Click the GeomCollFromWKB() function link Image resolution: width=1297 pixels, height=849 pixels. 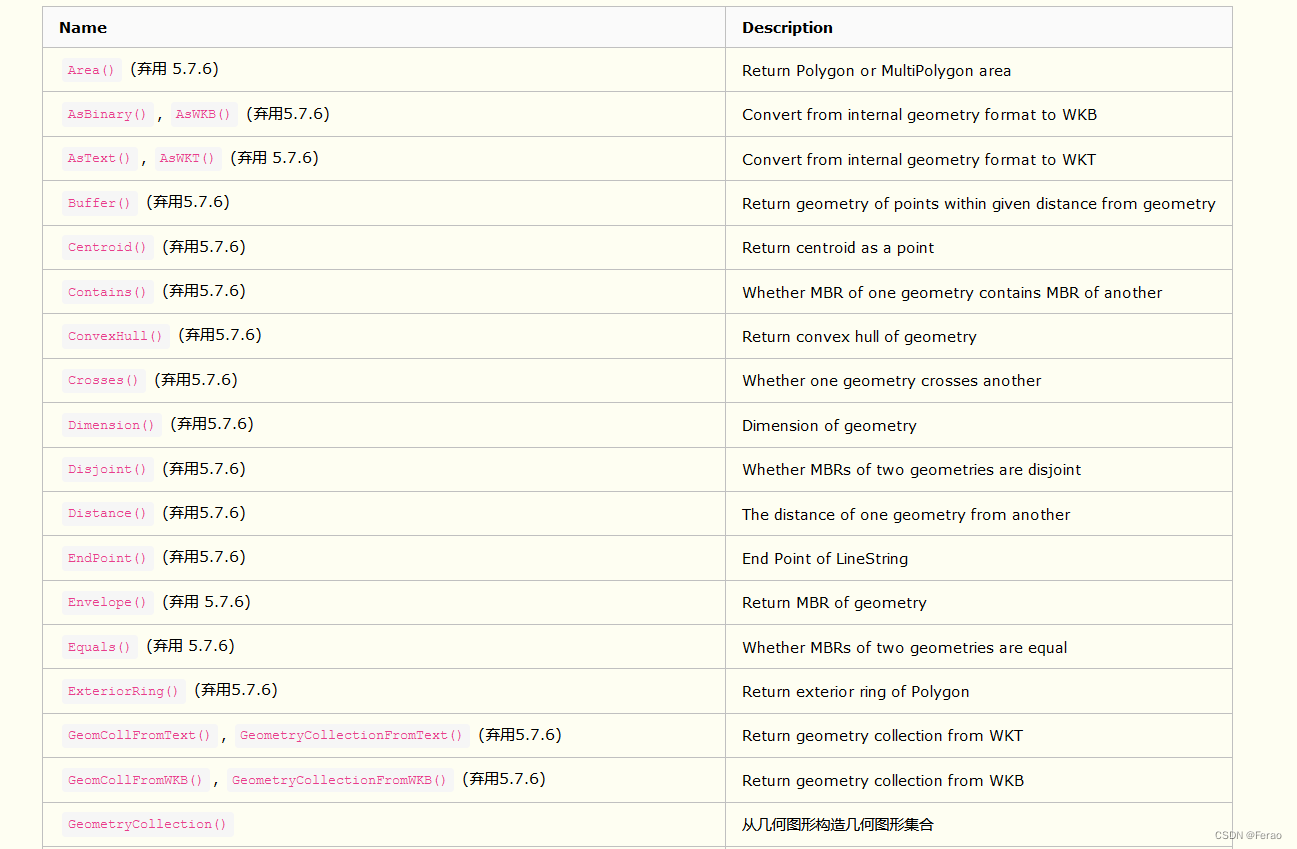click(135, 780)
